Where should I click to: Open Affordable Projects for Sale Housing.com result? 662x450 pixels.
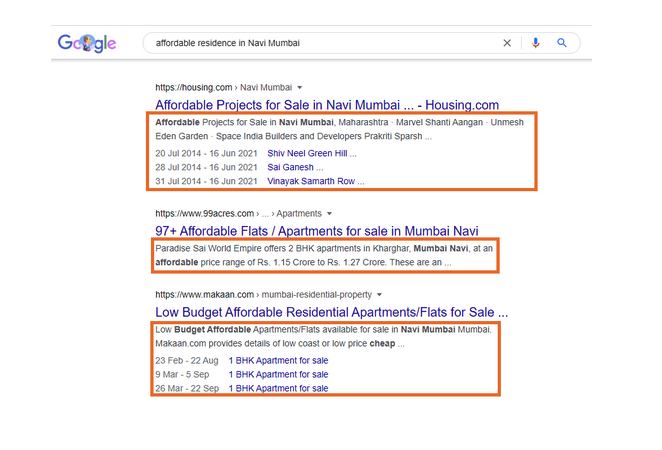click(327, 104)
